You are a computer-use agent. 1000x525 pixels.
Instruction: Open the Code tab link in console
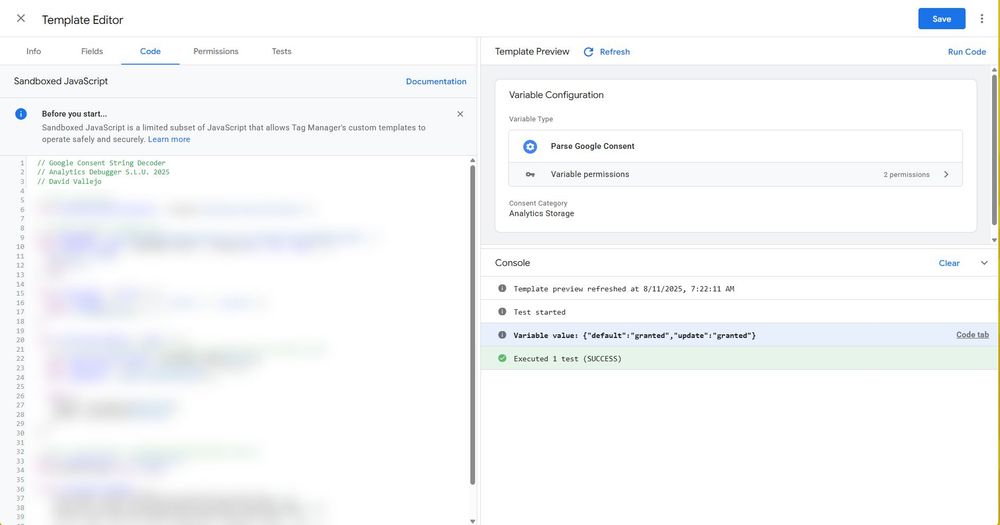pyautogui.click(x=972, y=335)
